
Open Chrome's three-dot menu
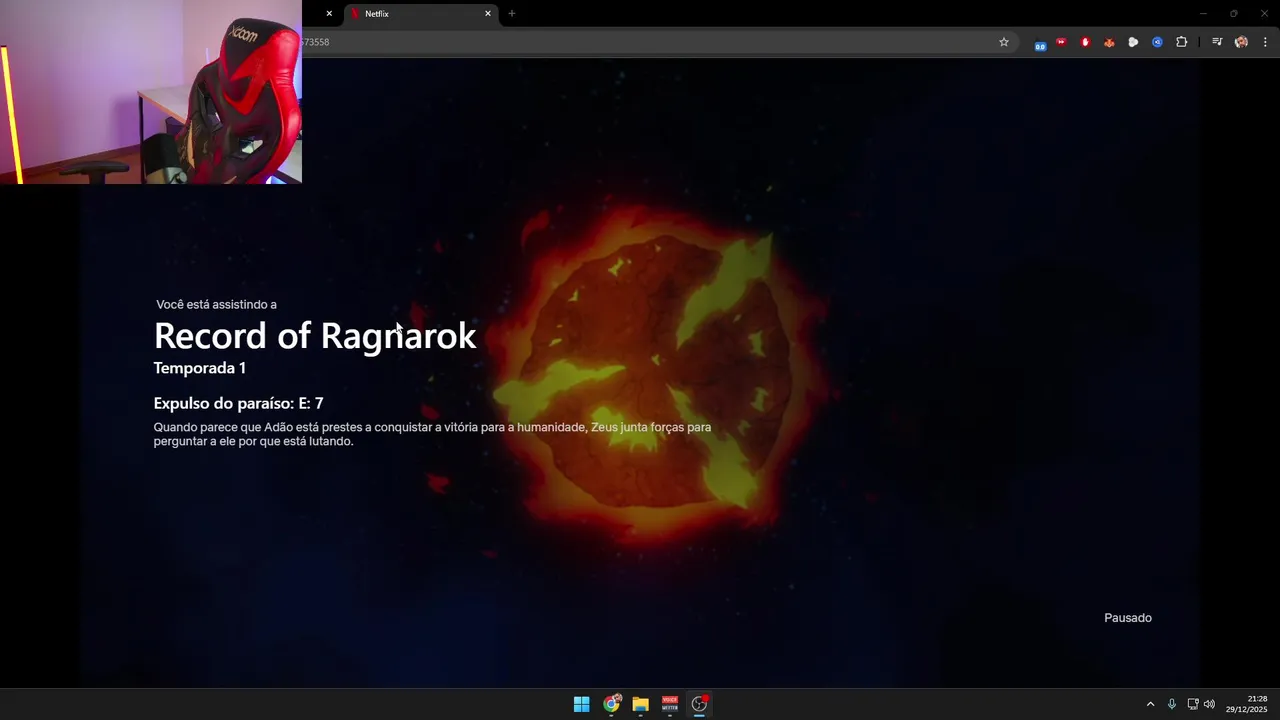(x=1265, y=42)
